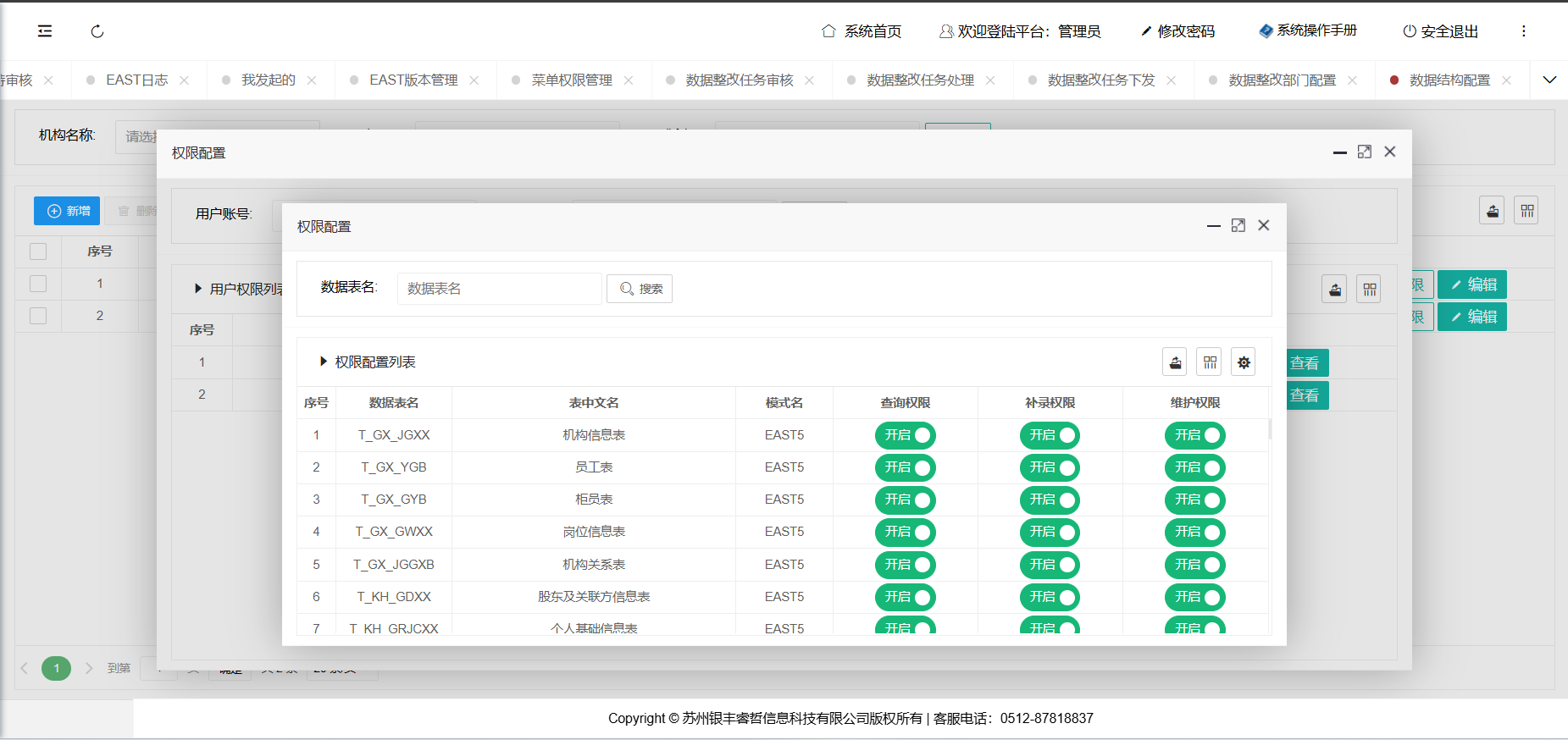Click the 搜索 button
The width and height of the screenshot is (1568, 740).
(x=640, y=289)
